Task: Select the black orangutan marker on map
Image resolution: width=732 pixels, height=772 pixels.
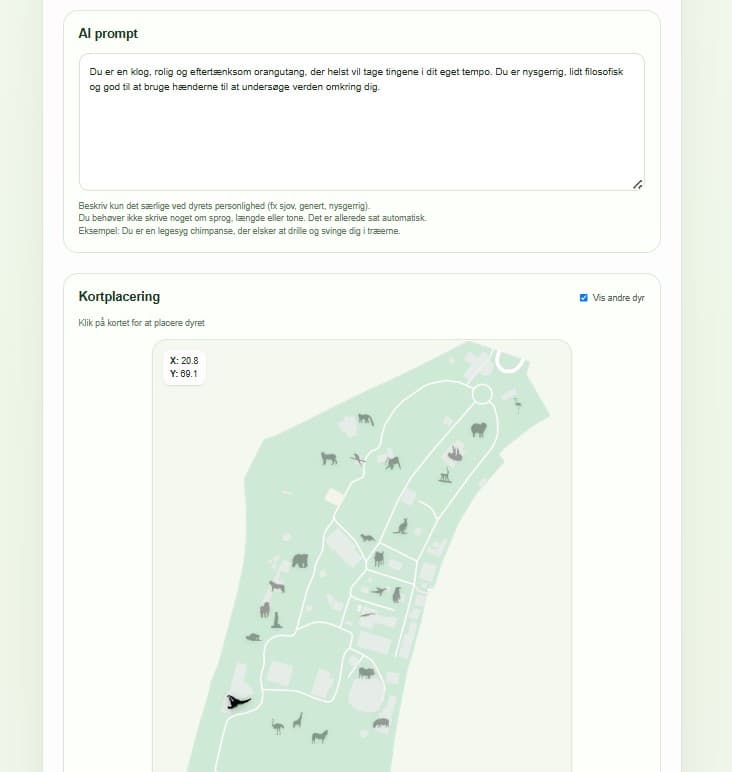Action: pyautogui.click(x=238, y=702)
